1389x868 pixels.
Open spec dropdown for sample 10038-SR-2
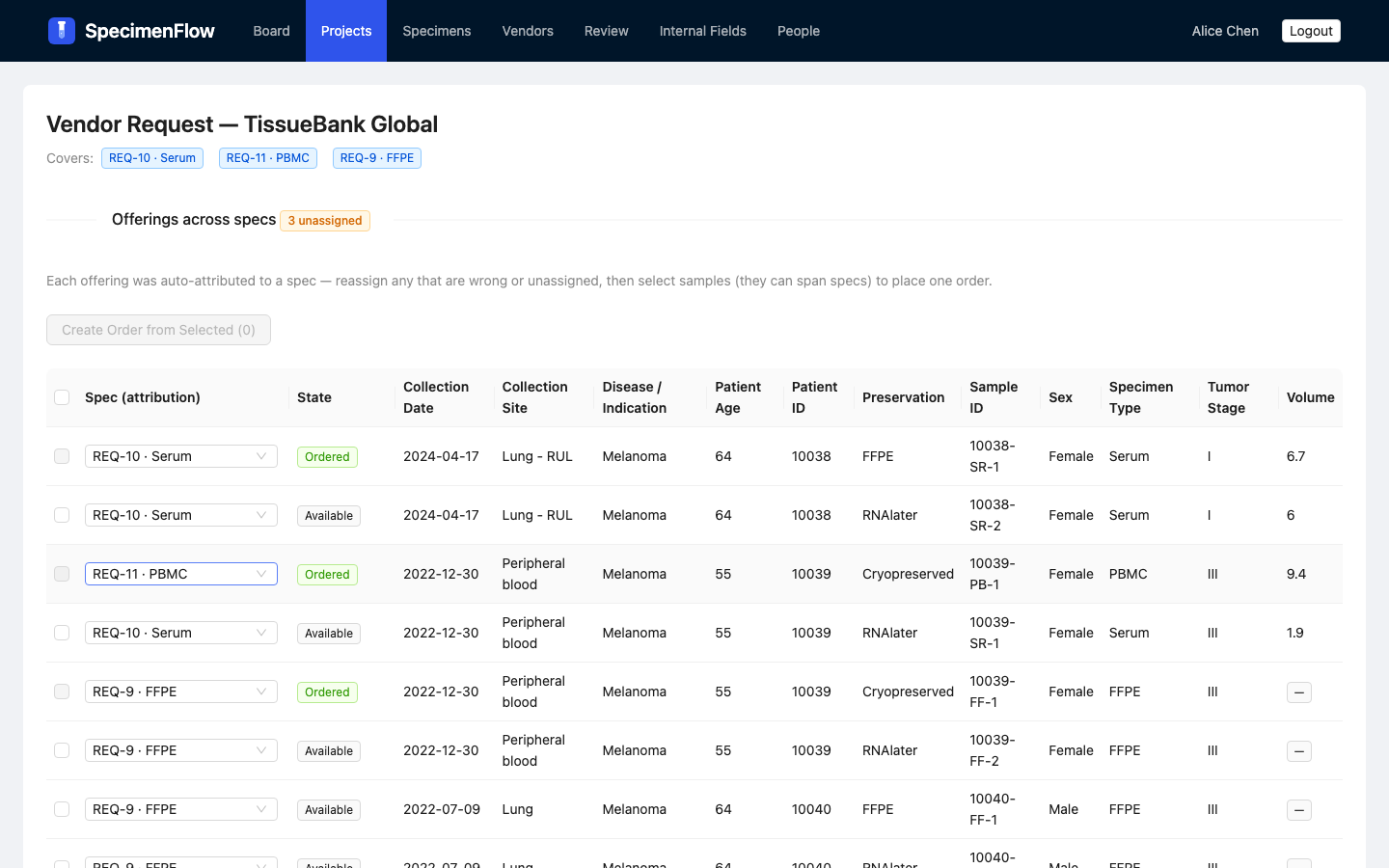[181, 515]
